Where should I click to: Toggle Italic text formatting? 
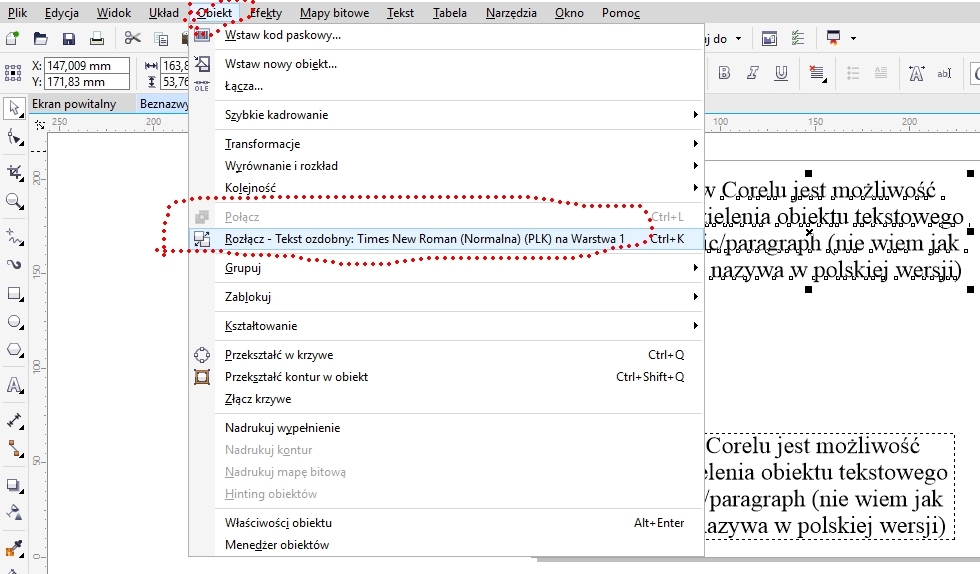pyautogui.click(x=753, y=73)
